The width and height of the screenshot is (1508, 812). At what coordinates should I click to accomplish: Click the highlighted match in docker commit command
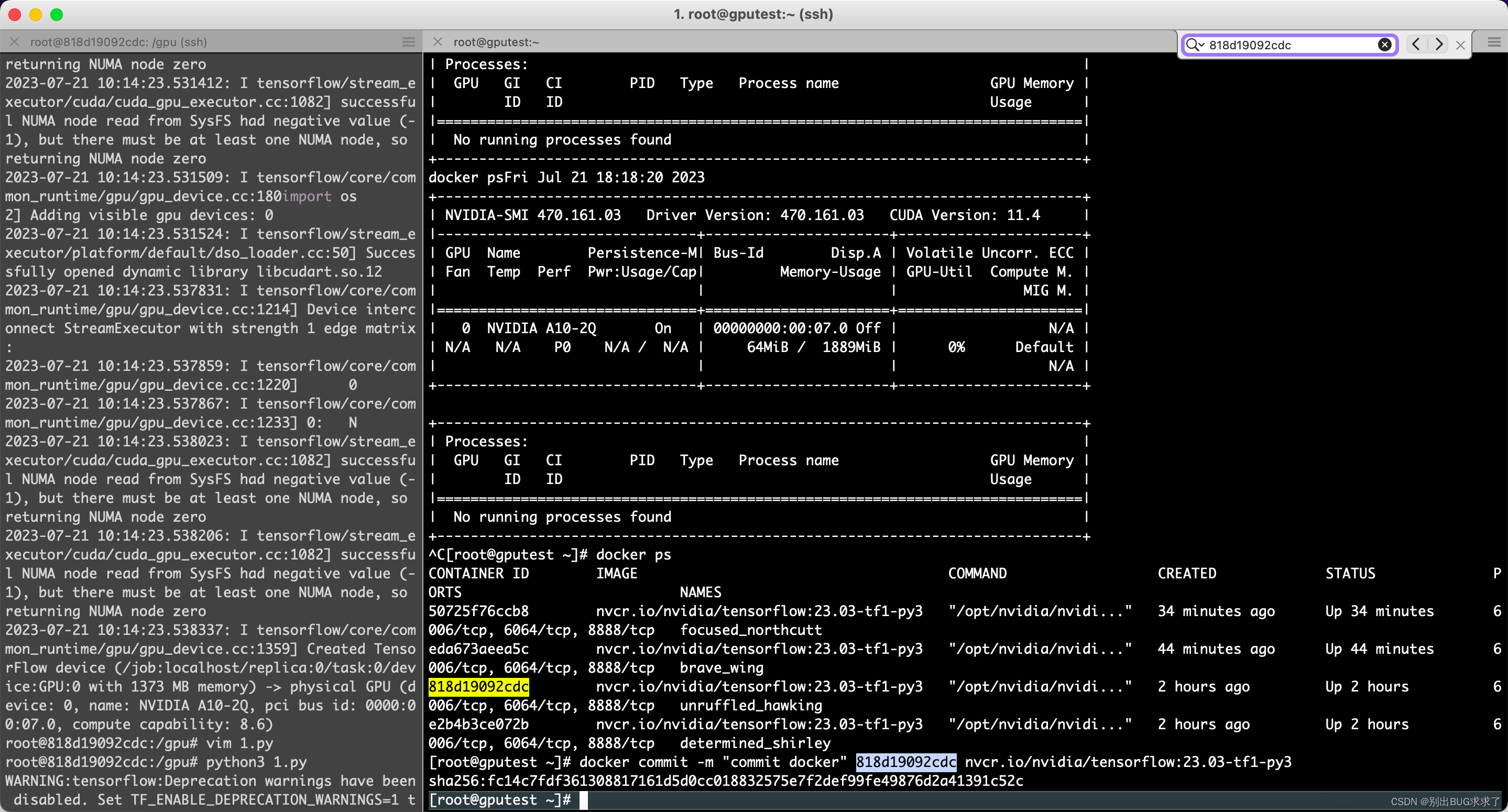[905, 762]
